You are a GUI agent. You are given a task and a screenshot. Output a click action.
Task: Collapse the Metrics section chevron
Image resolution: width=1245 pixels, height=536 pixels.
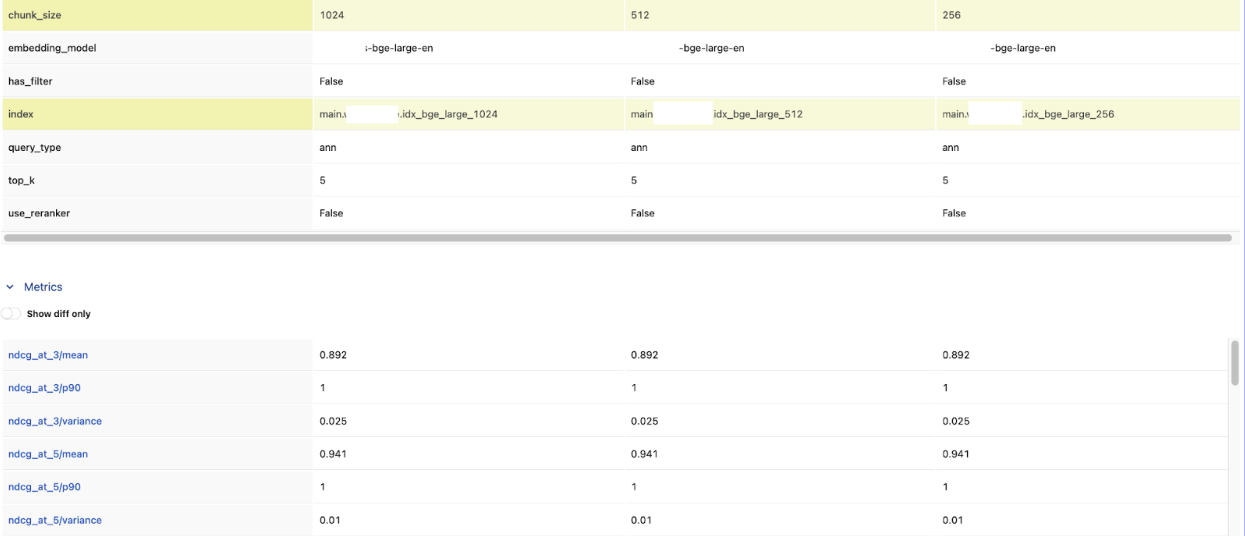[x=10, y=287]
